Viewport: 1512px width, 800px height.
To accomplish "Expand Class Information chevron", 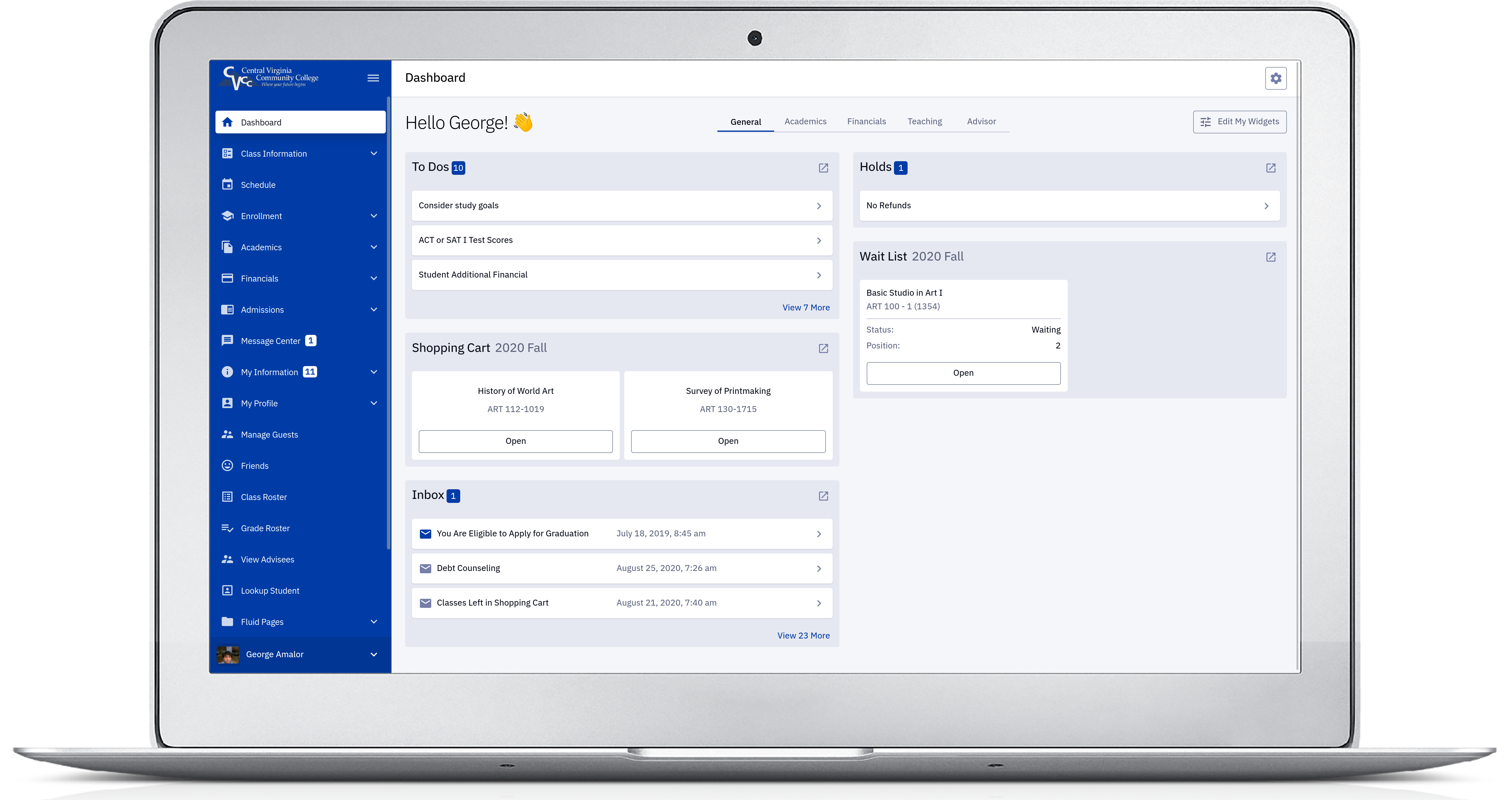I will (x=374, y=153).
